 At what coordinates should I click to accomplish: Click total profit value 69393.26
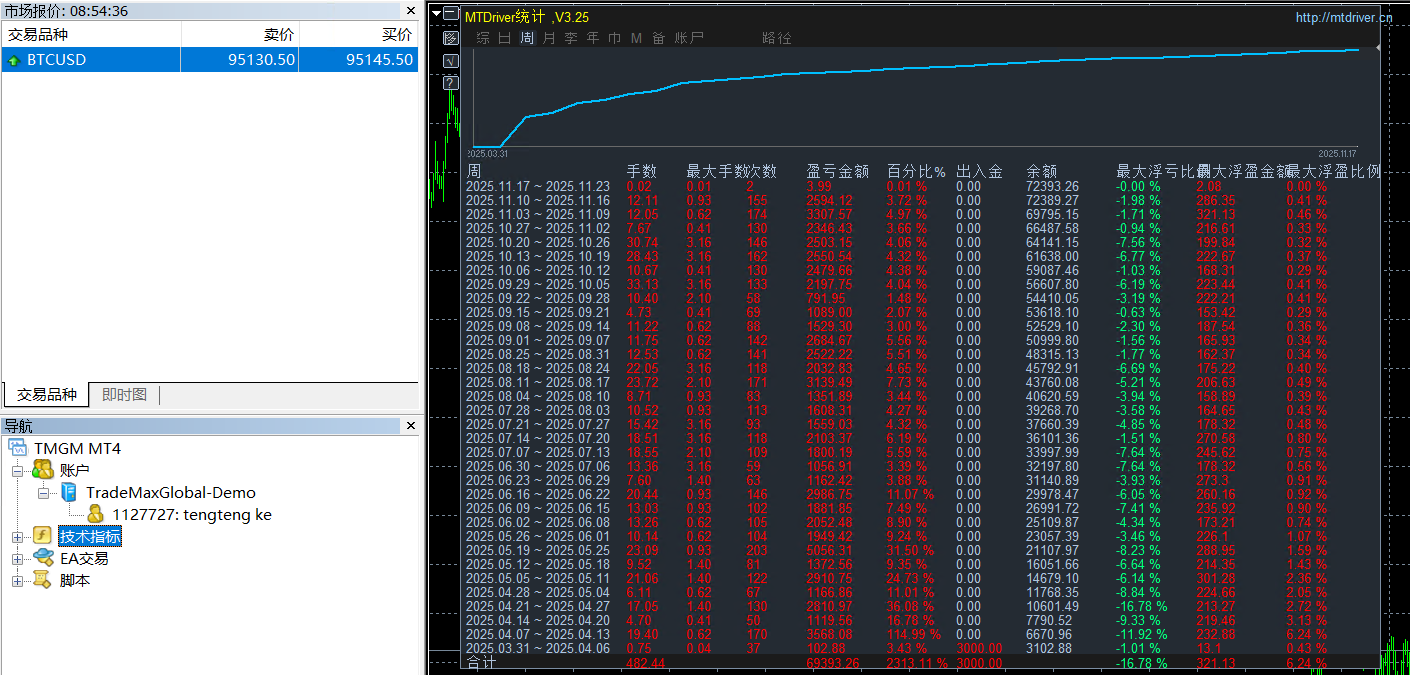click(x=833, y=662)
